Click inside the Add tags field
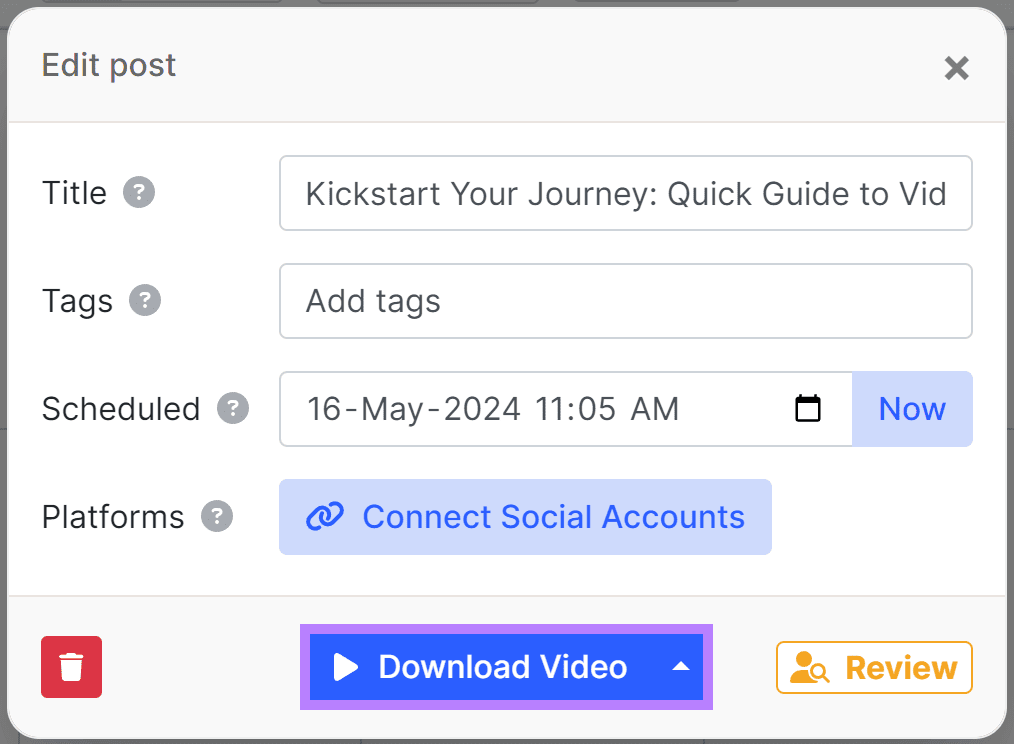This screenshot has height=744, width=1014. pos(625,301)
